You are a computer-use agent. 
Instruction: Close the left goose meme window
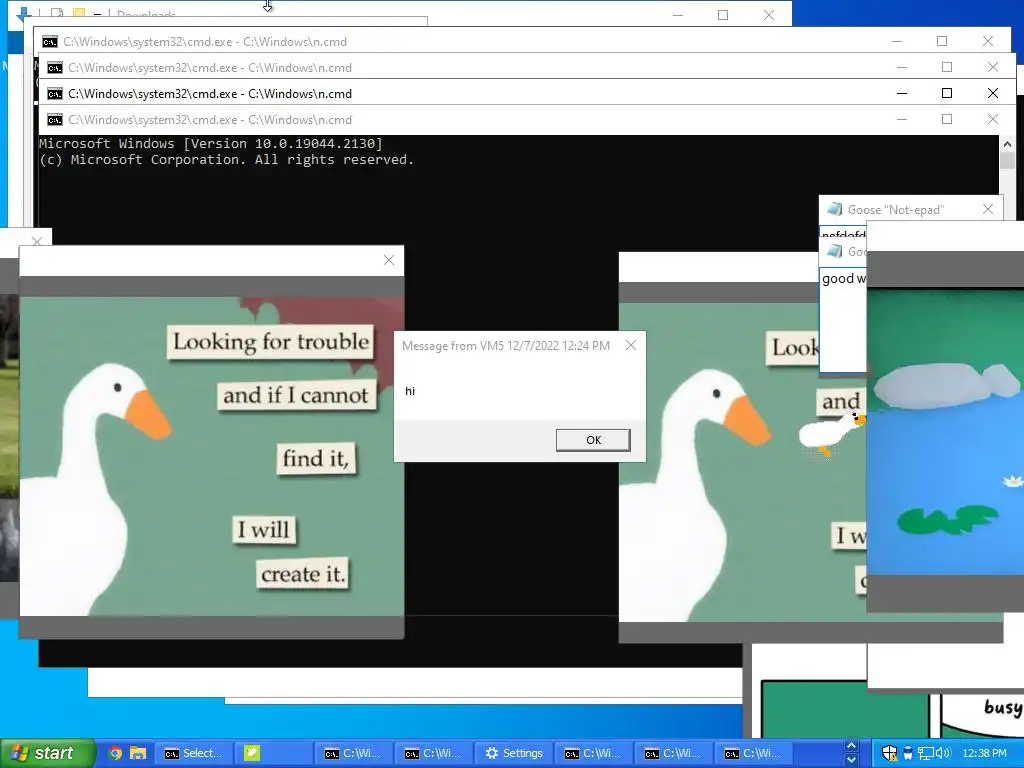point(389,261)
